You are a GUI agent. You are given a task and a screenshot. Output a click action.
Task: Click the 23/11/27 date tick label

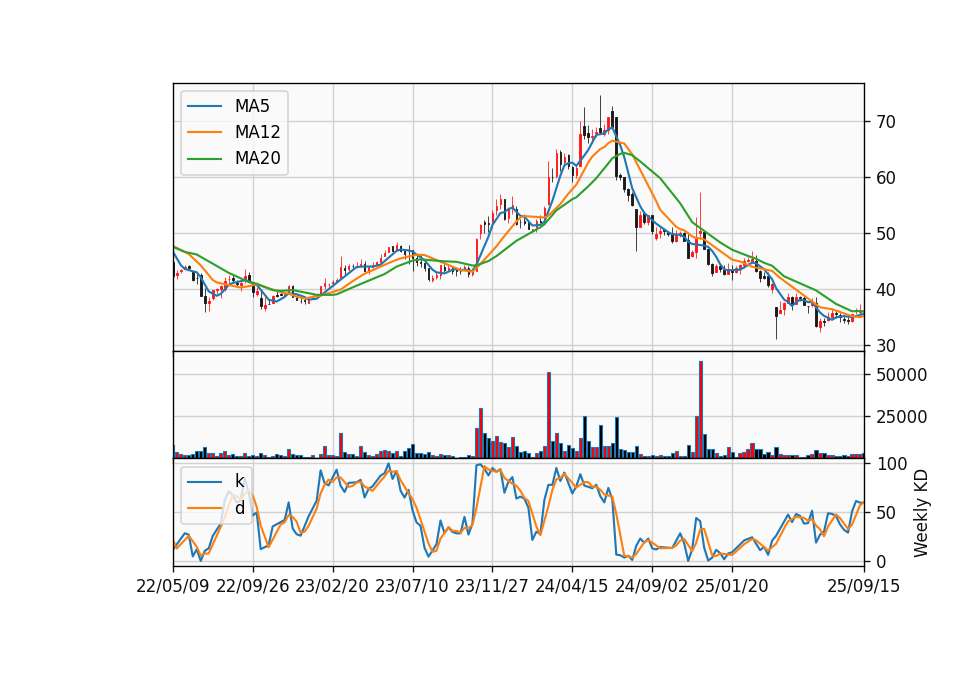tap(492, 586)
